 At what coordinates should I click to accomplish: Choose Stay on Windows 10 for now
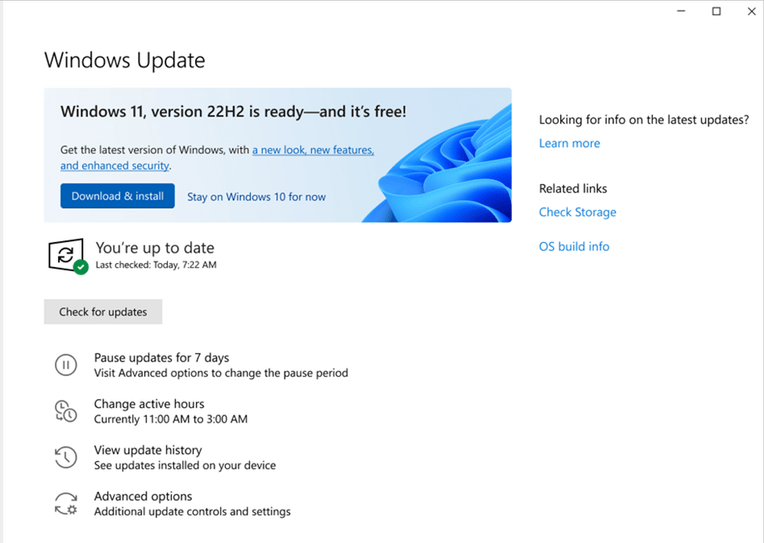(x=256, y=197)
